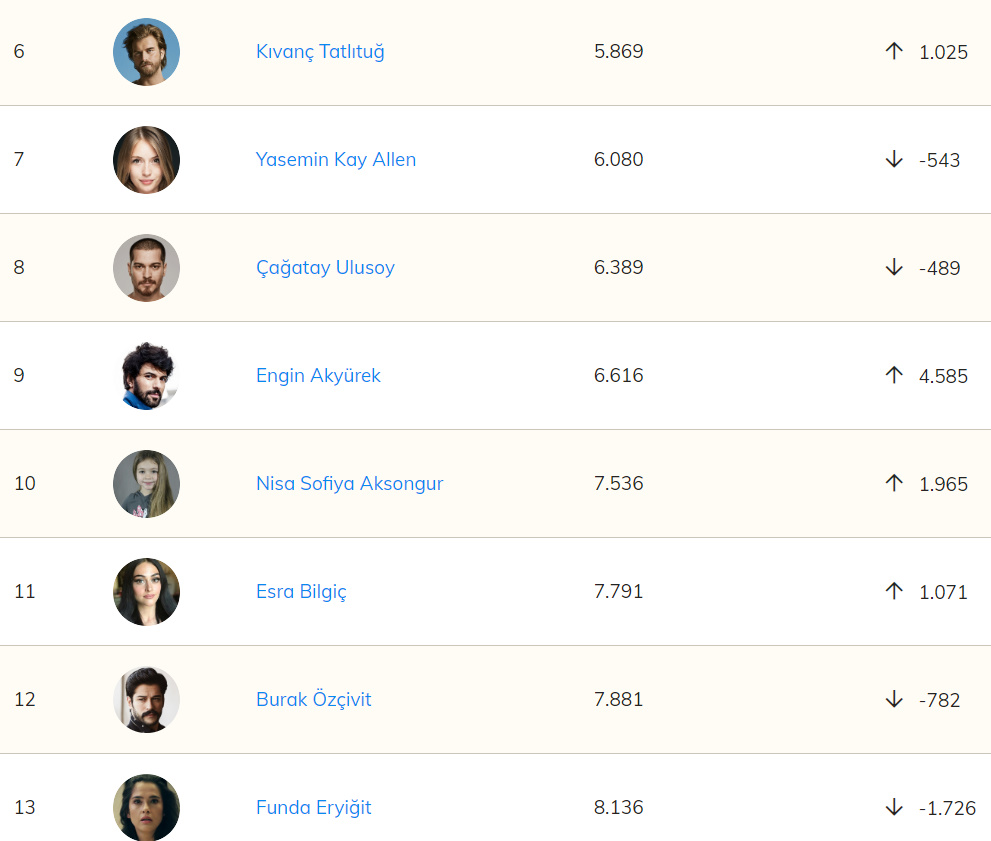Open Engin Akyürek's avatar thumbnail
This screenshot has width=991, height=841.
(147, 376)
